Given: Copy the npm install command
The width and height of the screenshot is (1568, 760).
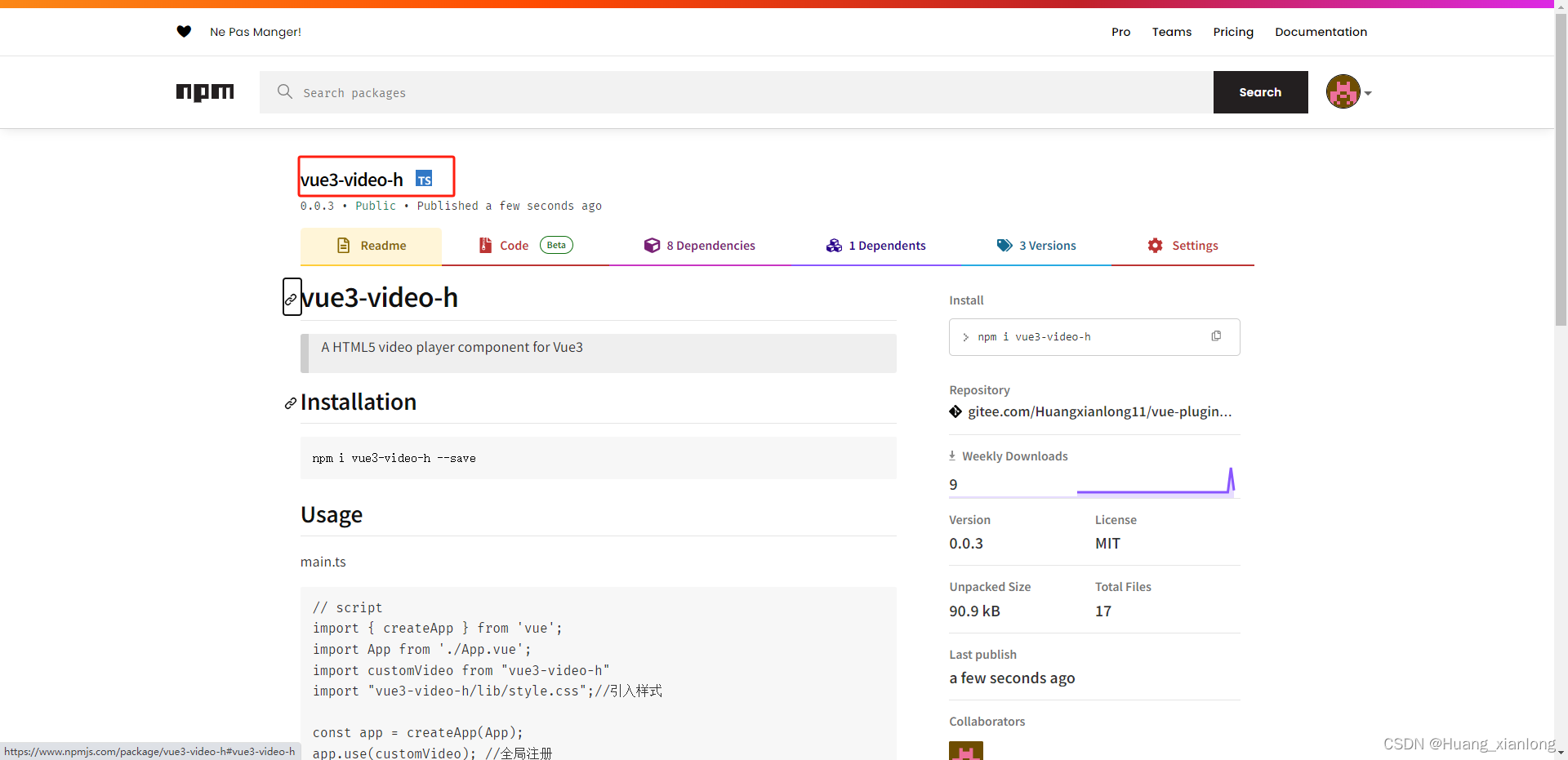Looking at the screenshot, I should tap(1216, 336).
